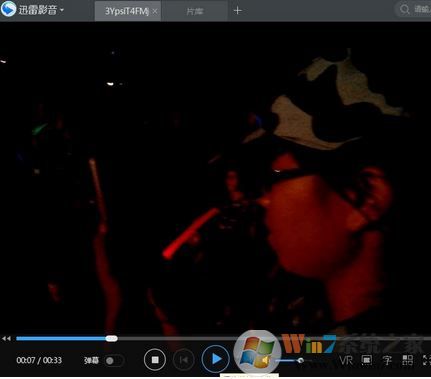Mute the audio via speaker icon
Screen dimensions: 431x379
coord(265,360)
